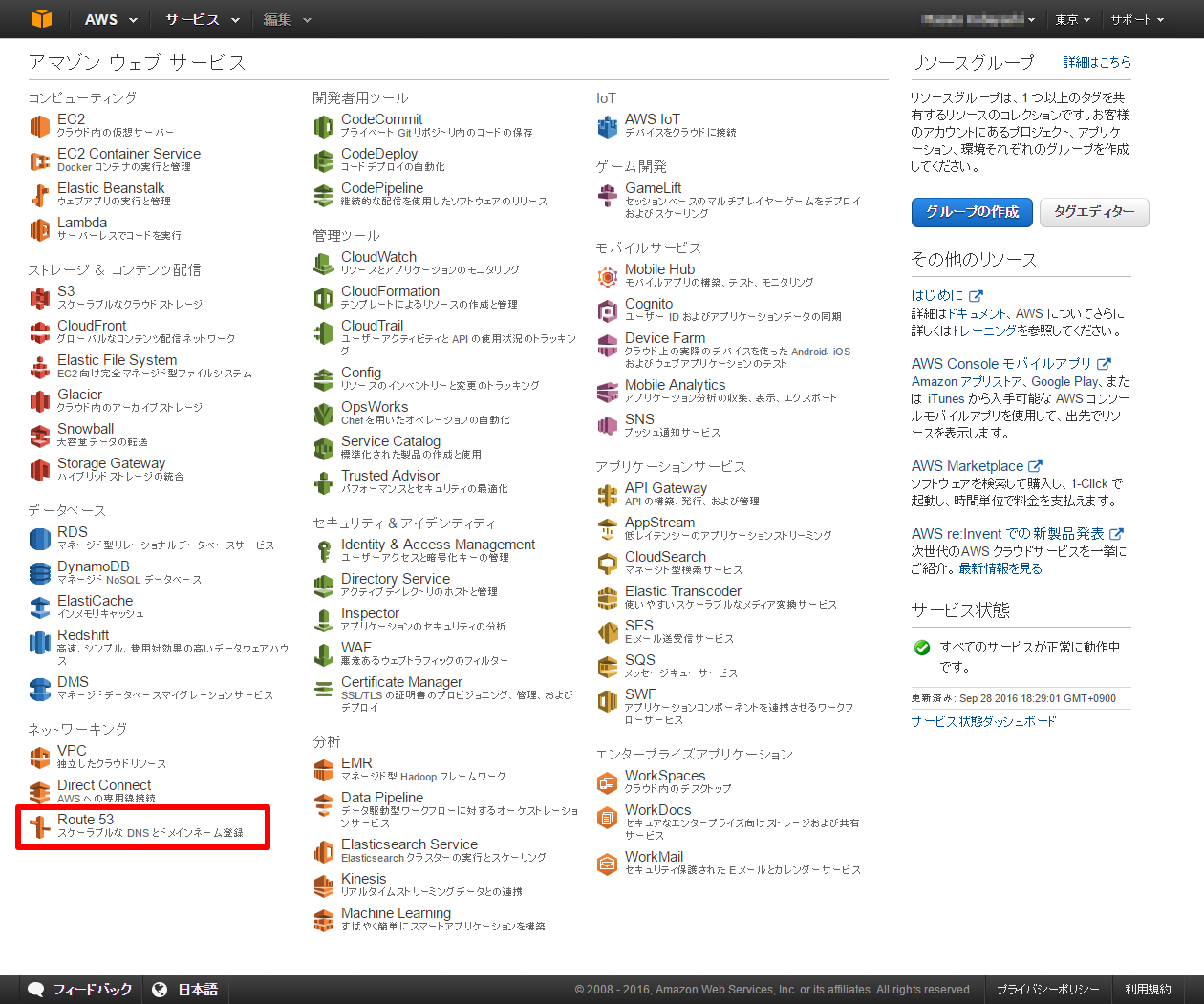Click the Lambda service icon
This screenshot has height=1004, width=1204.
(x=39, y=229)
